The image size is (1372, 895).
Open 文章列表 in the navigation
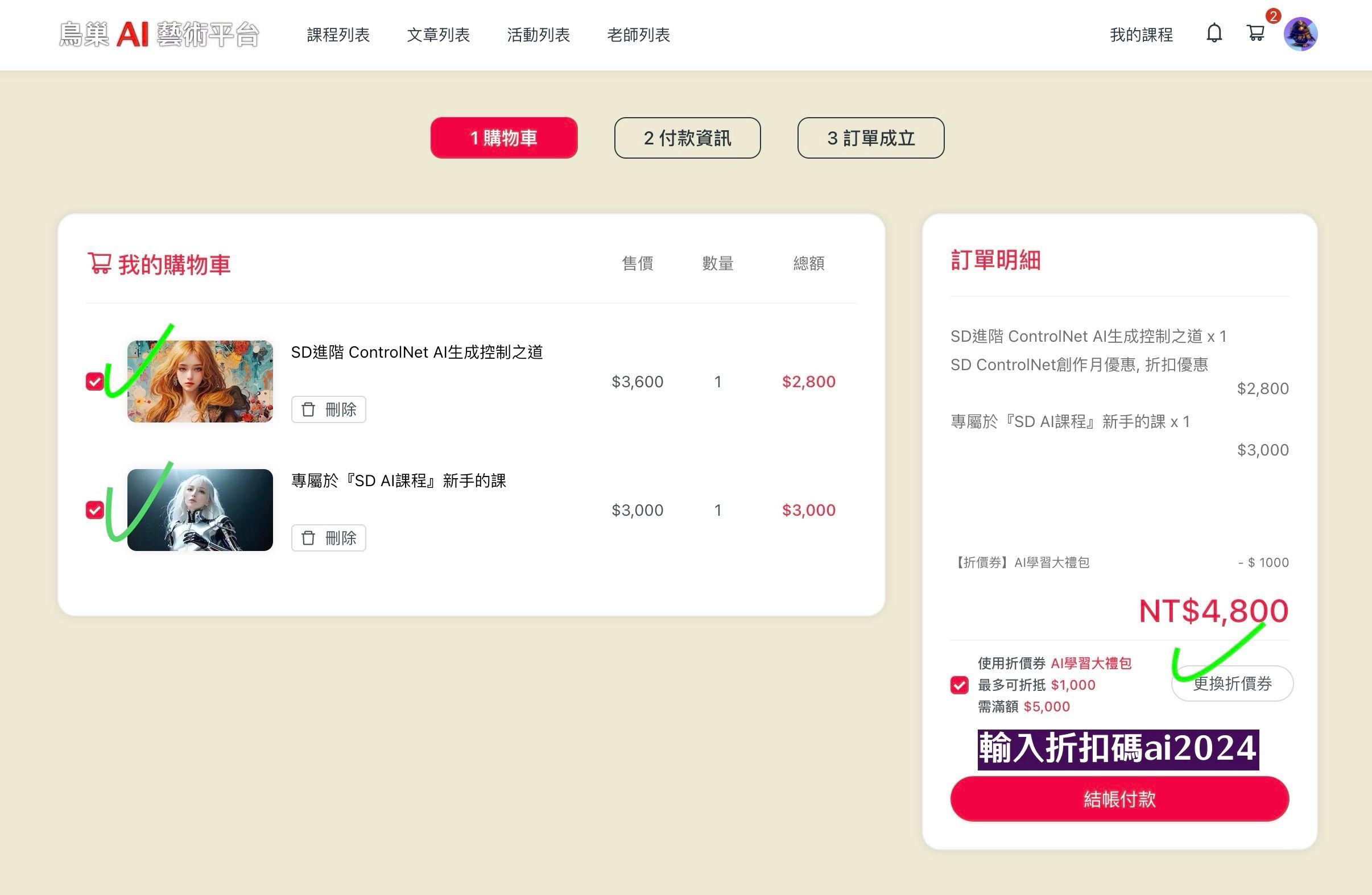click(438, 35)
